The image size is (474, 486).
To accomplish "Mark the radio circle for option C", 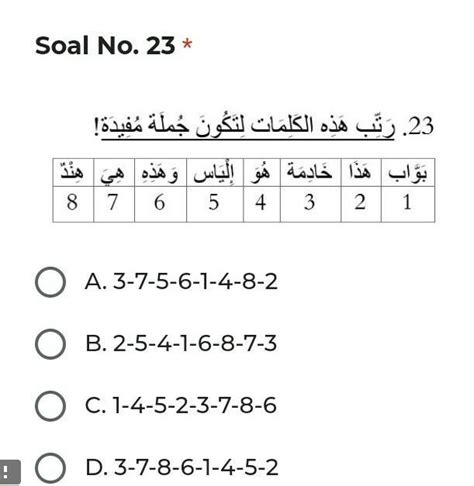I will pyautogui.click(x=50, y=406).
